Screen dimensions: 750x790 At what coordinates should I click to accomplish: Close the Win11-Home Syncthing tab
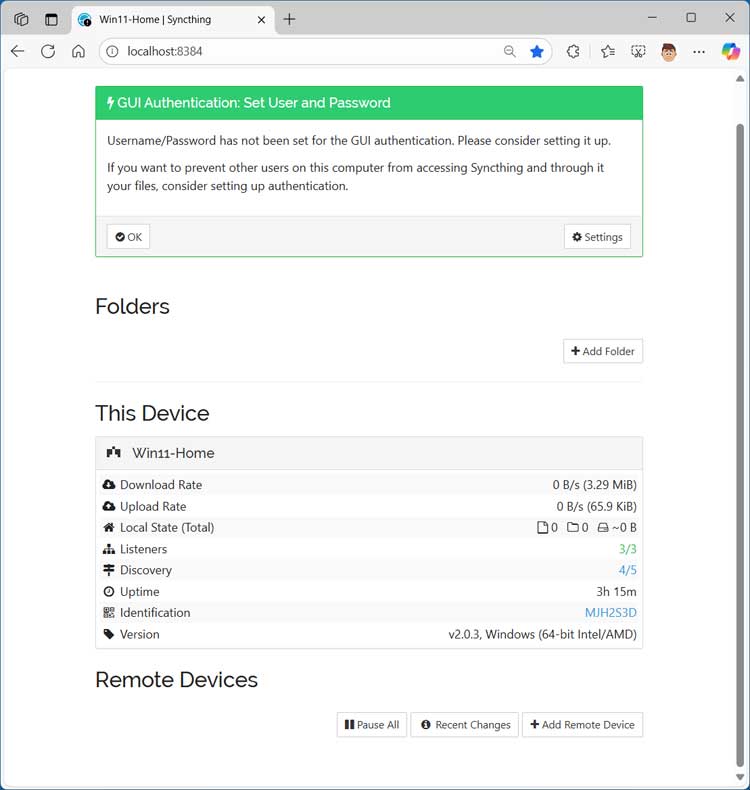pyautogui.click(x=261, y=20)
